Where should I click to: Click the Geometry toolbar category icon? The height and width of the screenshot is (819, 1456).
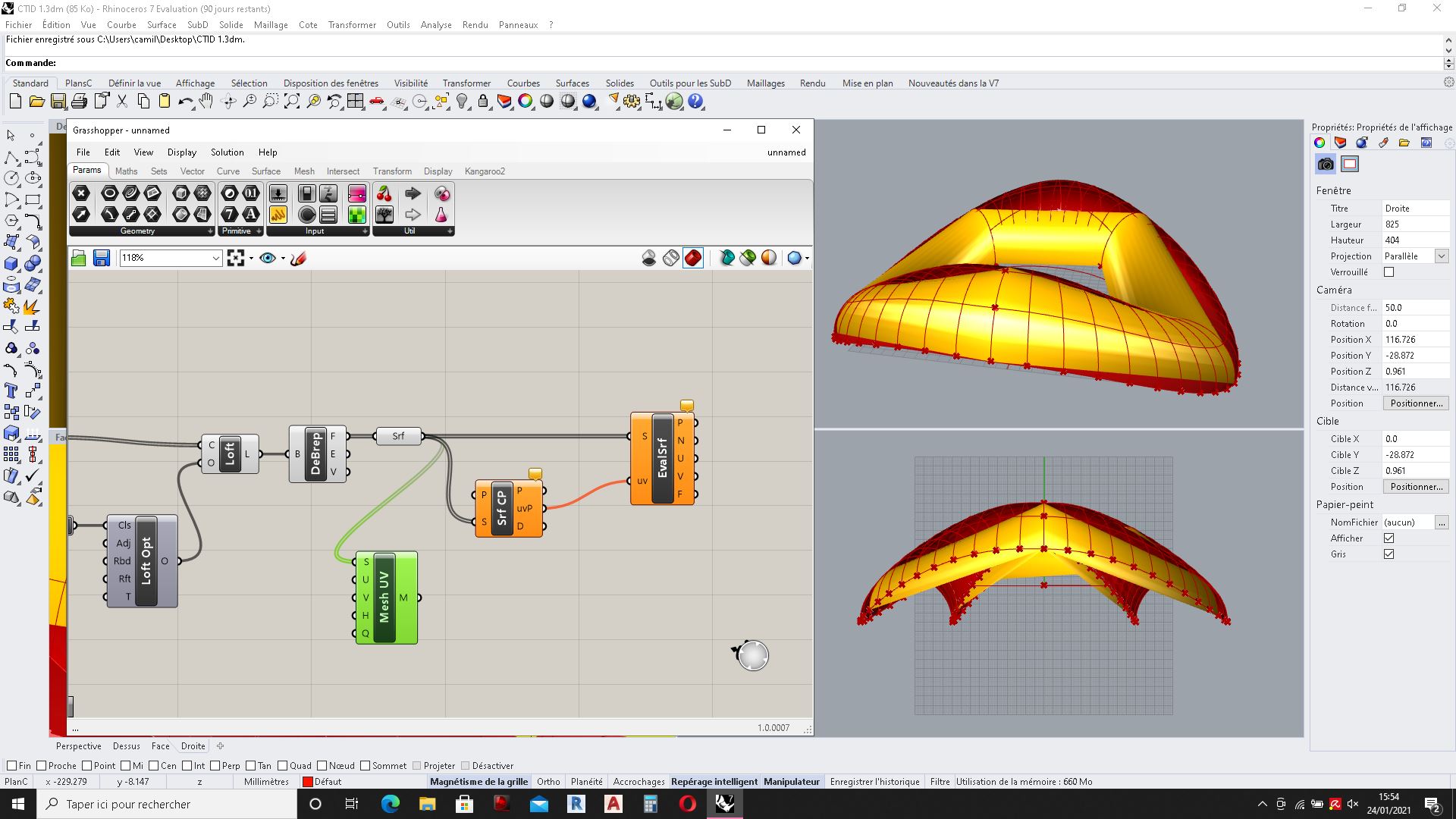(137, 231)
